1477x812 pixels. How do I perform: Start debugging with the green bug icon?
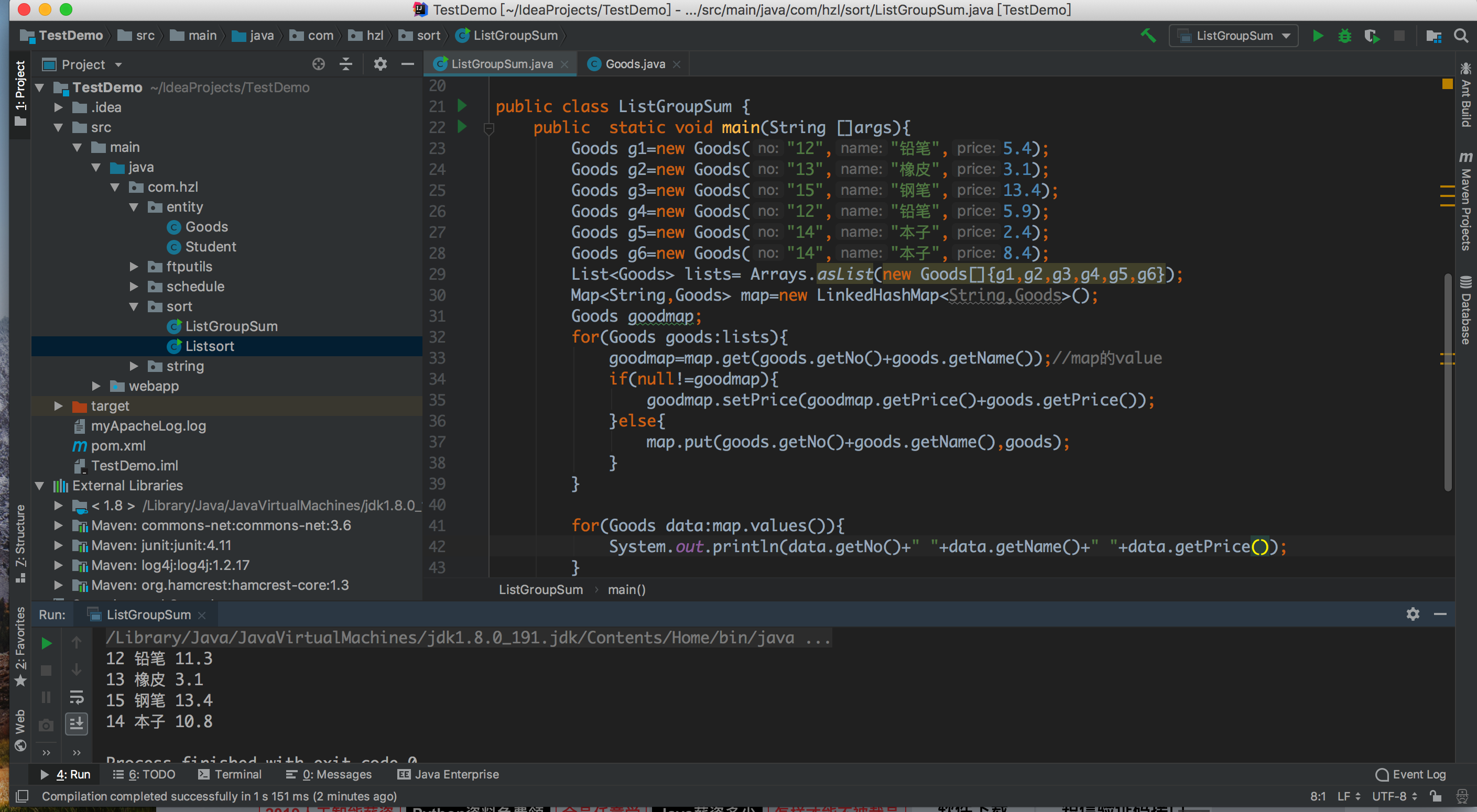1344,36
